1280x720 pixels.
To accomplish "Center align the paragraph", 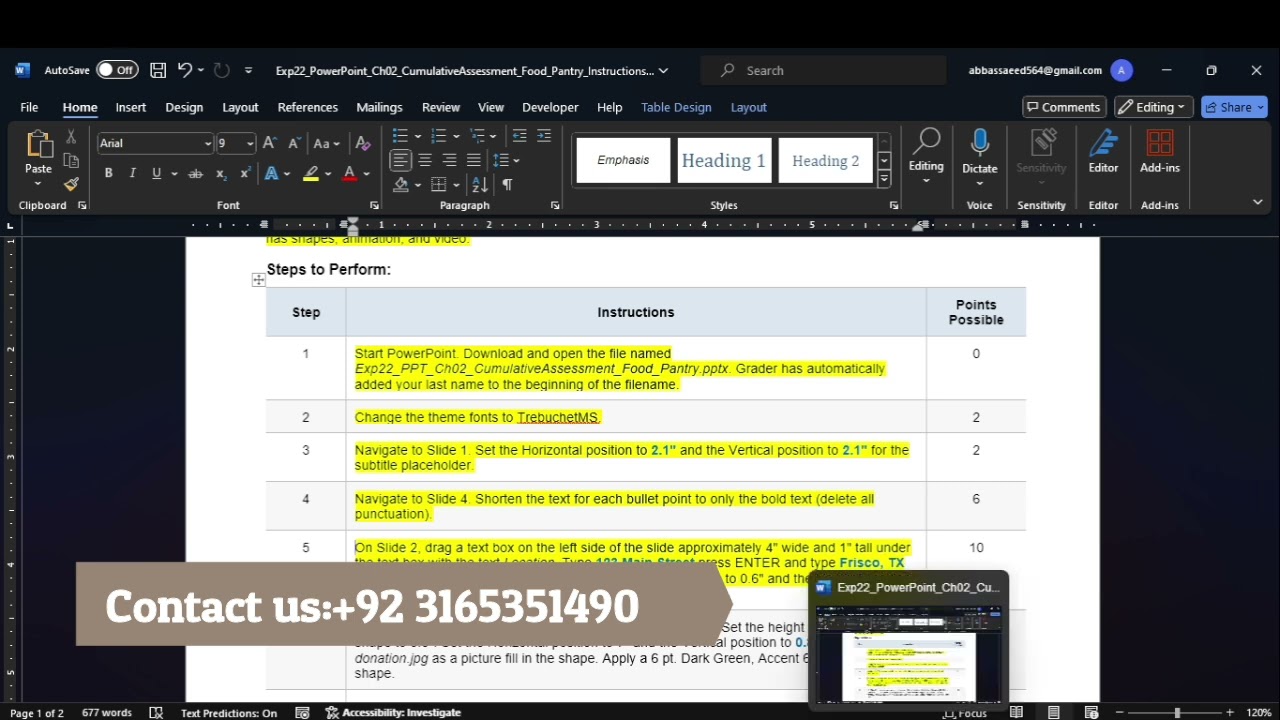I will tap(425, 160).
